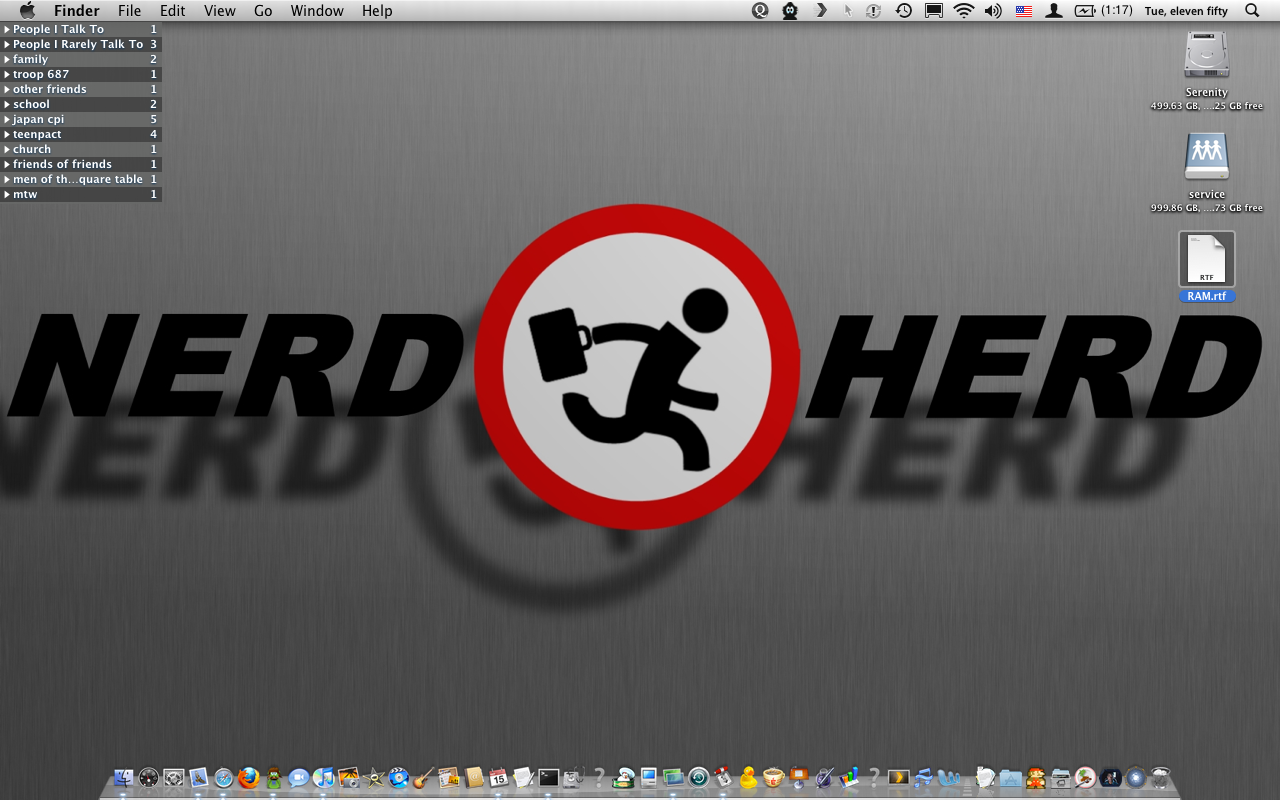
Task: Launch Cyberduck yellow duck icon
Action: click(x=748, y=777)
